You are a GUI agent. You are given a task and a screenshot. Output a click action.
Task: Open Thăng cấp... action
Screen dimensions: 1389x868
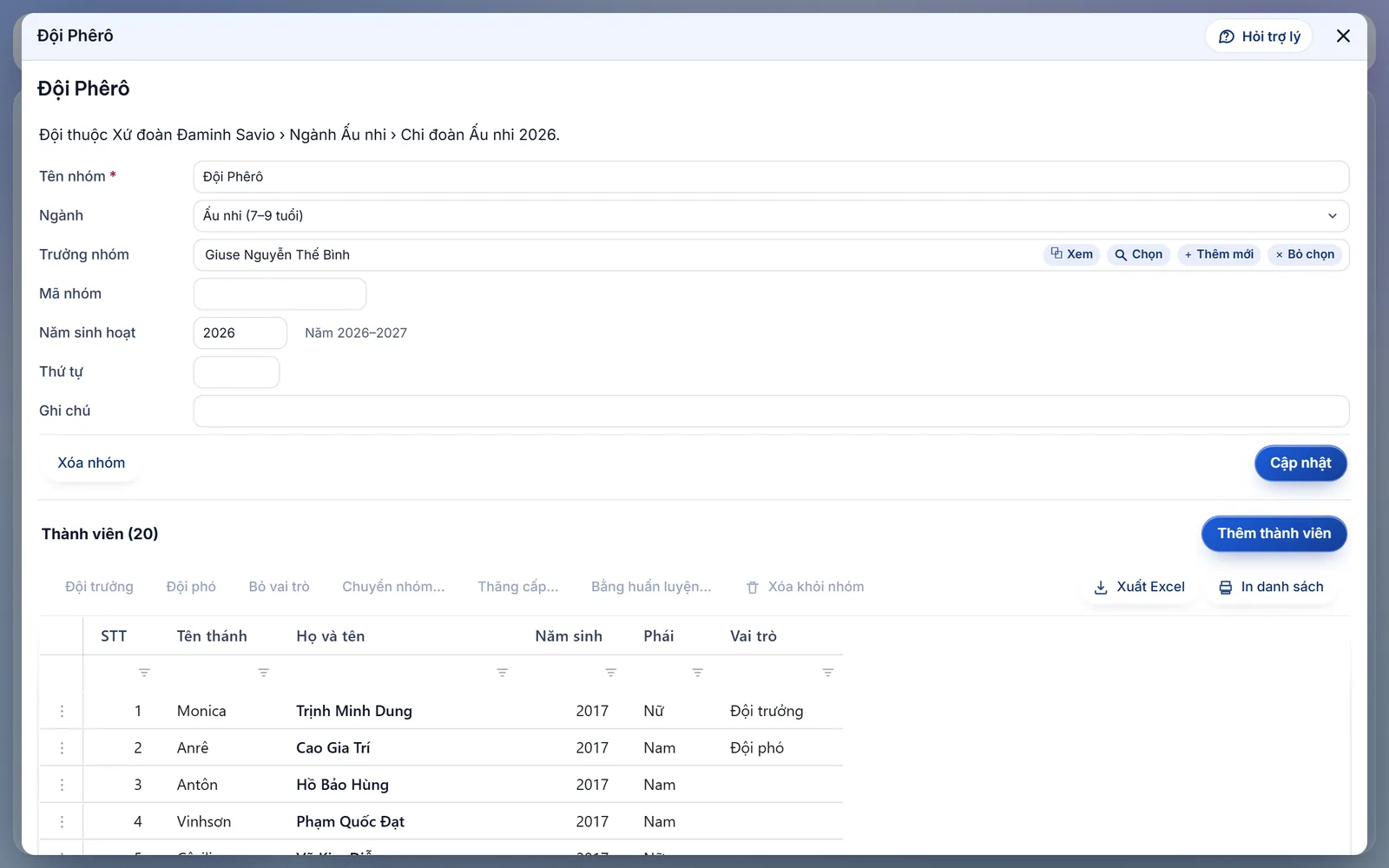pos(518,587)
